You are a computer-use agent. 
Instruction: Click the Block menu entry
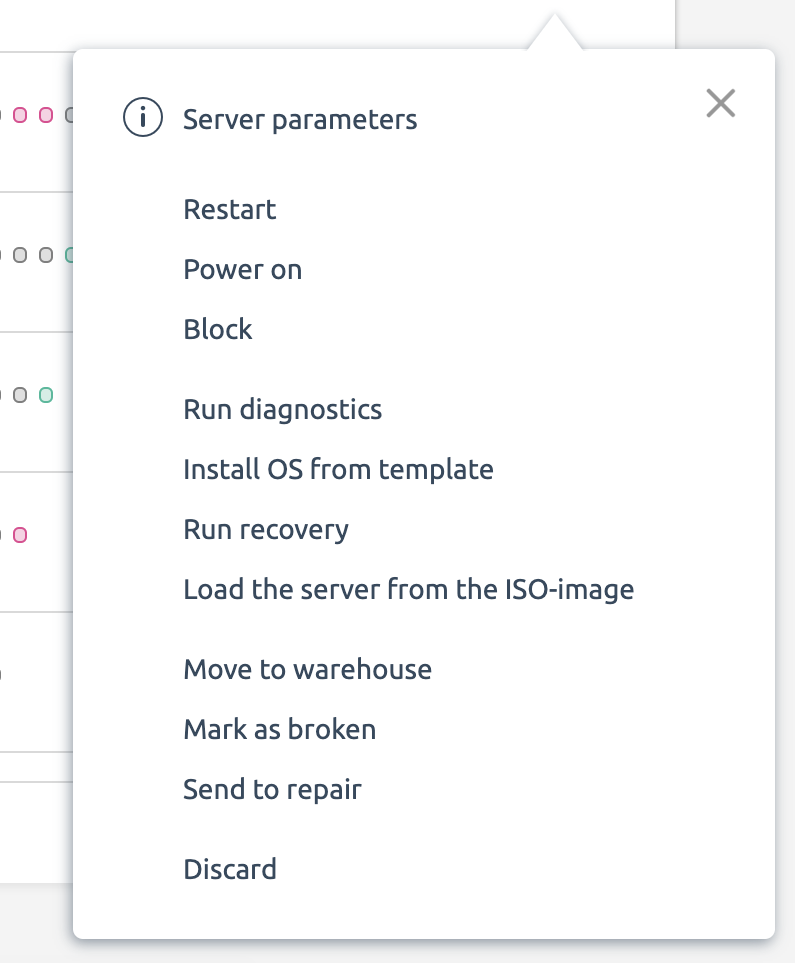[x=217, y=329]
